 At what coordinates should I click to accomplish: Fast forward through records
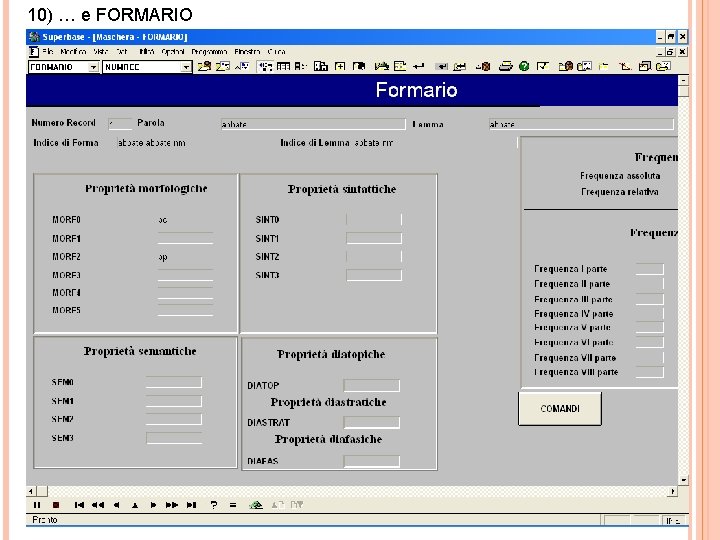(172, 505)
